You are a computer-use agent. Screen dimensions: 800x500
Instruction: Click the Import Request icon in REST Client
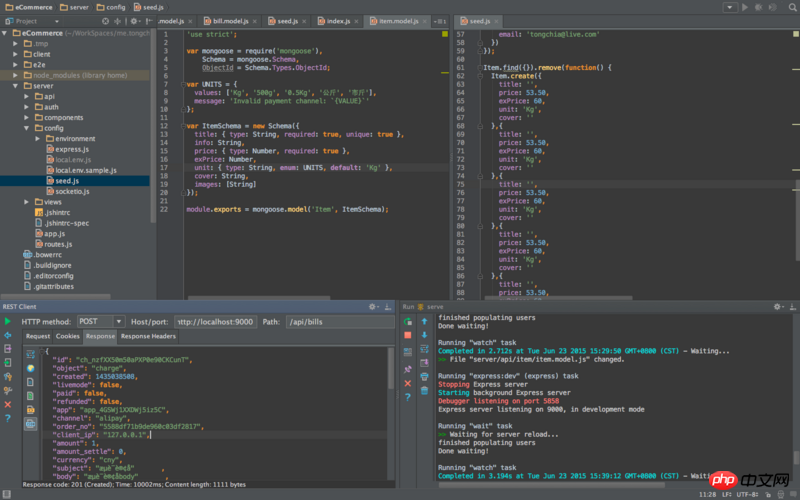pos(8,363)
